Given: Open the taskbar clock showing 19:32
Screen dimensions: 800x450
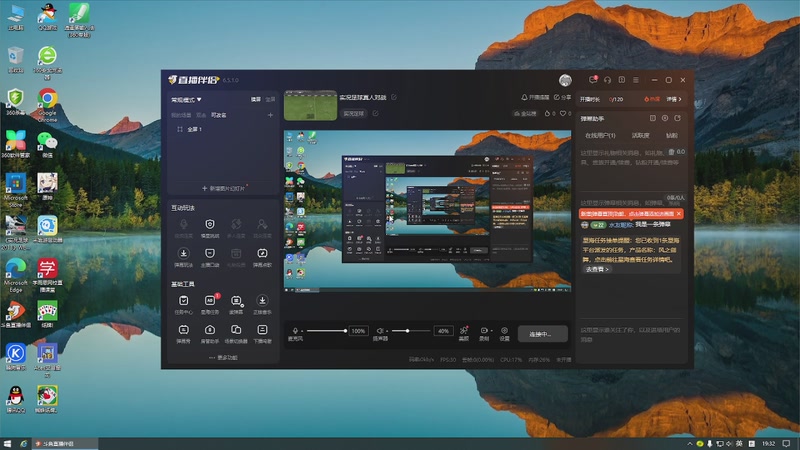Looking at the screenshot, I should 768,444.
